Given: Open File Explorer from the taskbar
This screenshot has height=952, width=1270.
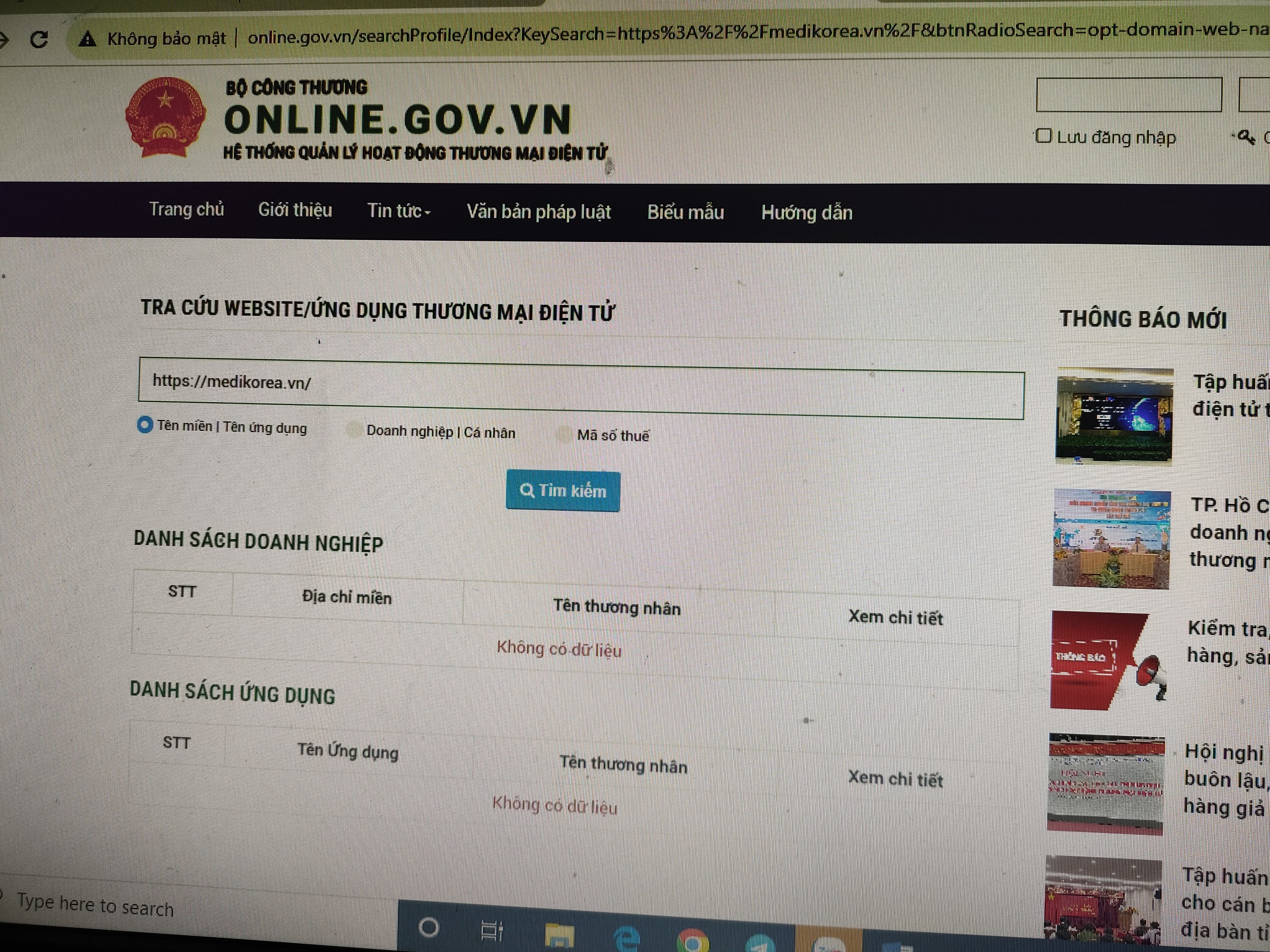Looking at the screenshot, I should click(559, 935).
